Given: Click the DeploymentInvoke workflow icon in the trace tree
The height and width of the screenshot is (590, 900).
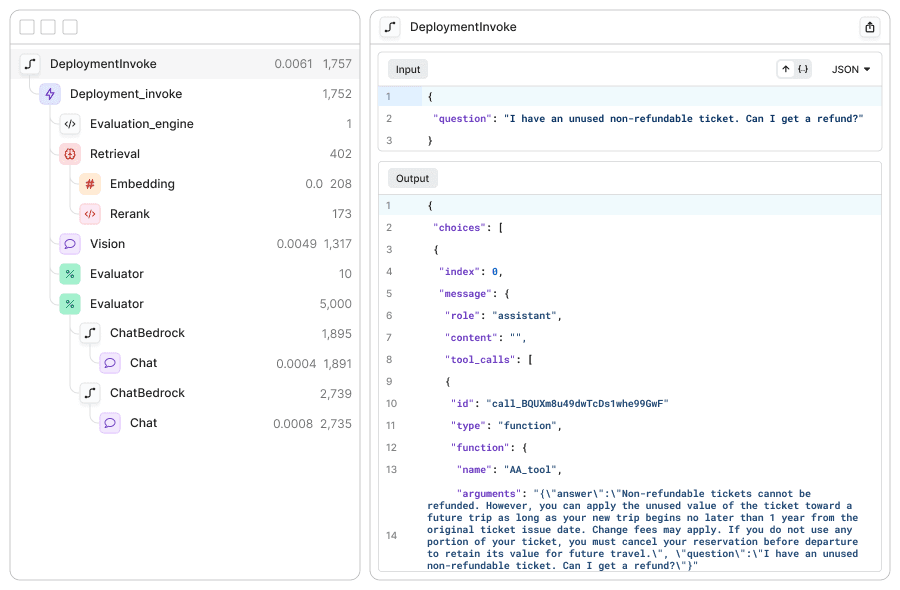Looking at the screenshot, I should coord(30,64).
